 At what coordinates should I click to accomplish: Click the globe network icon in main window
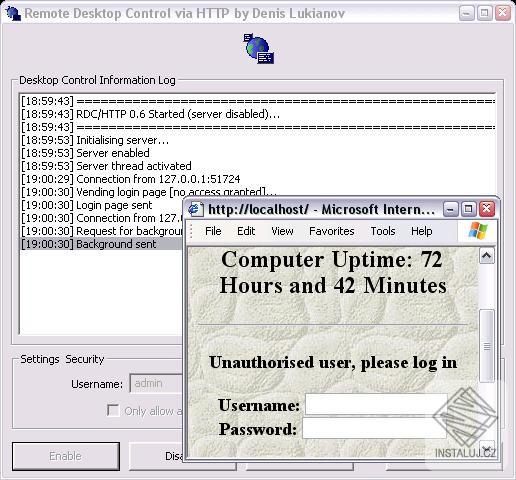(x=259, y=49)
